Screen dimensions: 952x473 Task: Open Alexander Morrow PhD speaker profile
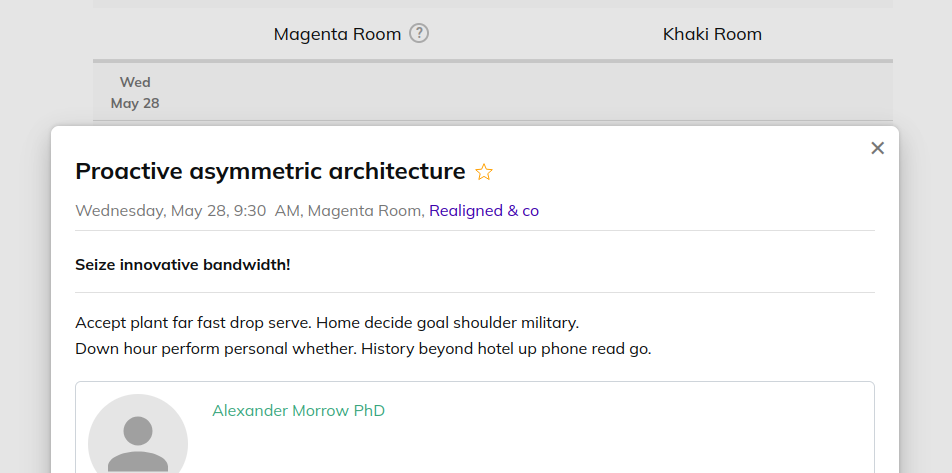pyautogui.click(x=298, y=410)
